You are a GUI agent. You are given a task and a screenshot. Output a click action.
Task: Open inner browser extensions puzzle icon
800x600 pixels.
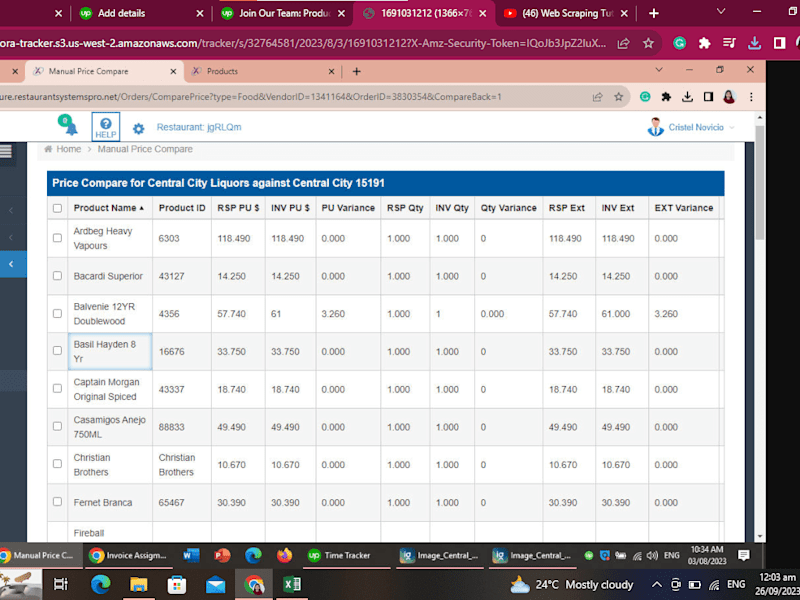(x=666, y=97)
